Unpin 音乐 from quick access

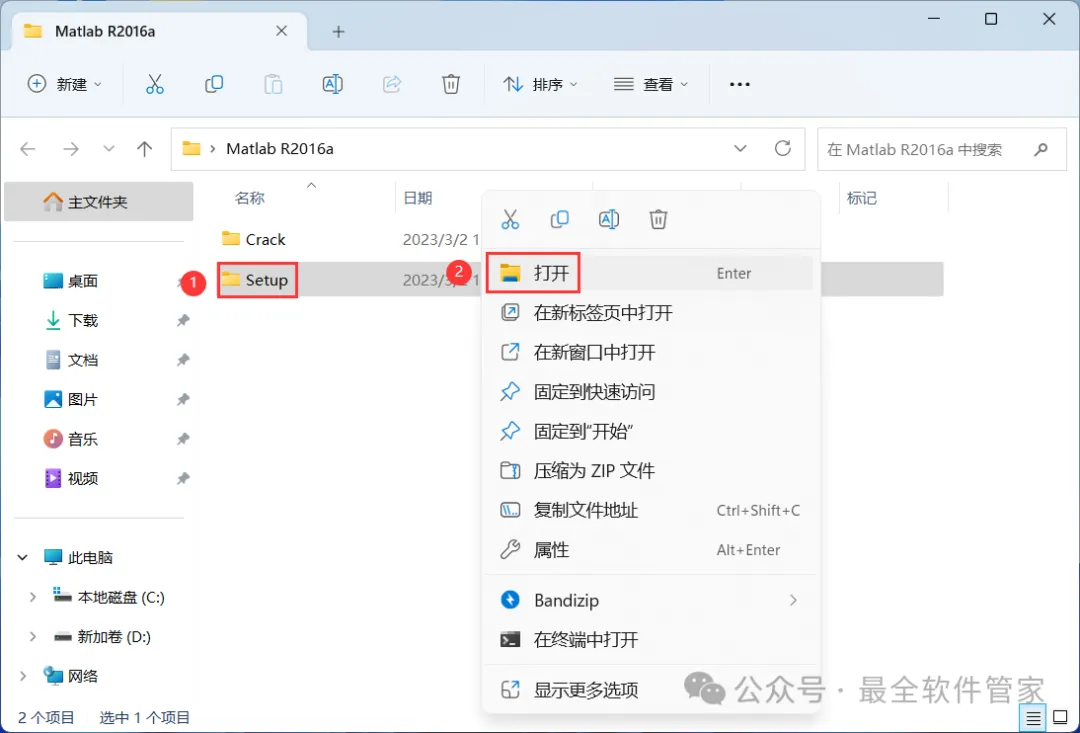point(183,439)
